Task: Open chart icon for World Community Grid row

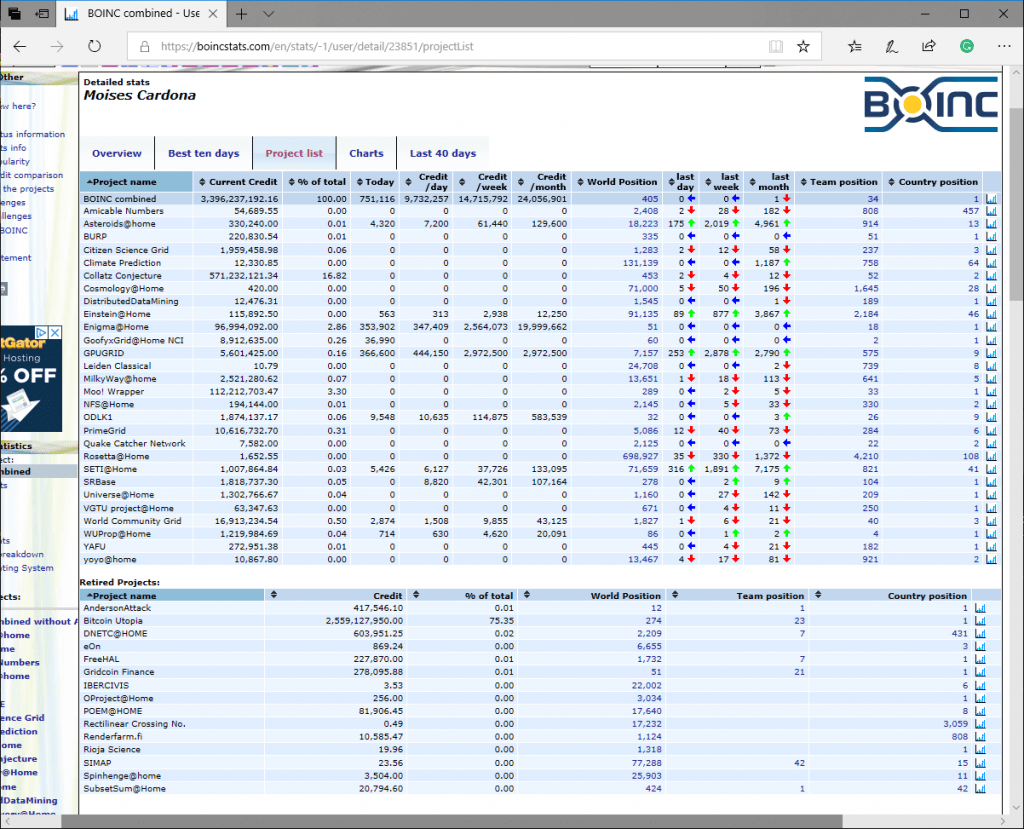Action: tap(991, 521)
